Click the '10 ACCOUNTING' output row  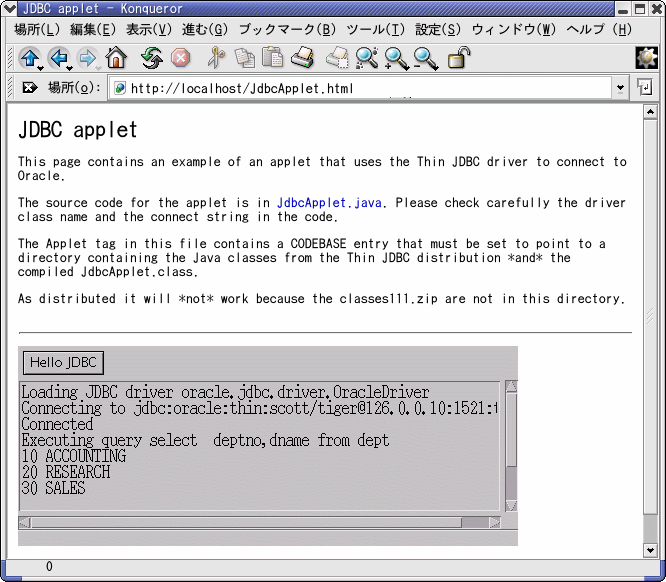pos(74,456)
